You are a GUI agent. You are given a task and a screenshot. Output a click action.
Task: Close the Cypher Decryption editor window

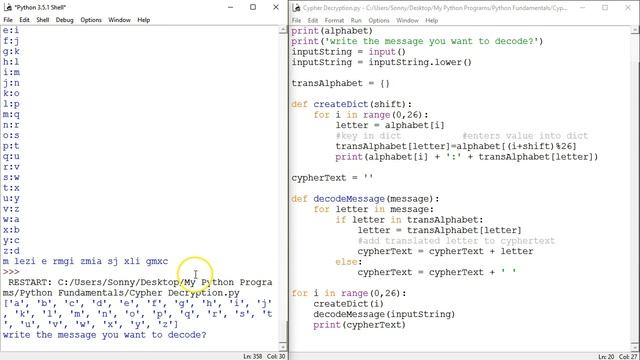point(628,7)
